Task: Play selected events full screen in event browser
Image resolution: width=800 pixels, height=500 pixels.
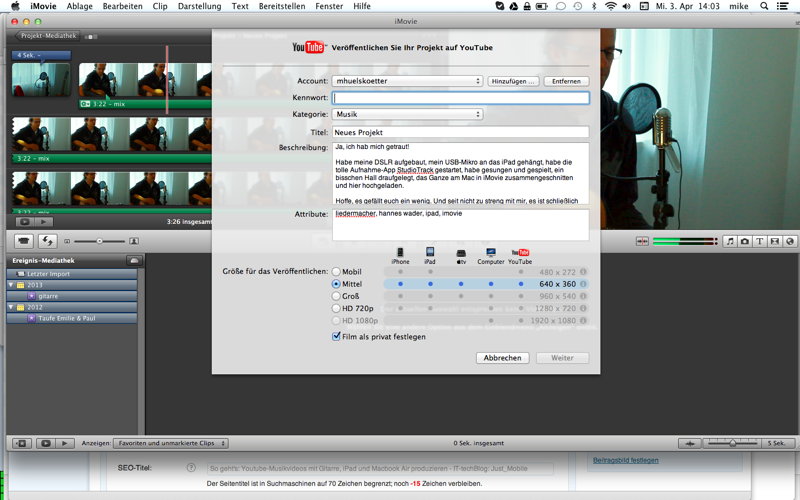Action: coord(45,443)
